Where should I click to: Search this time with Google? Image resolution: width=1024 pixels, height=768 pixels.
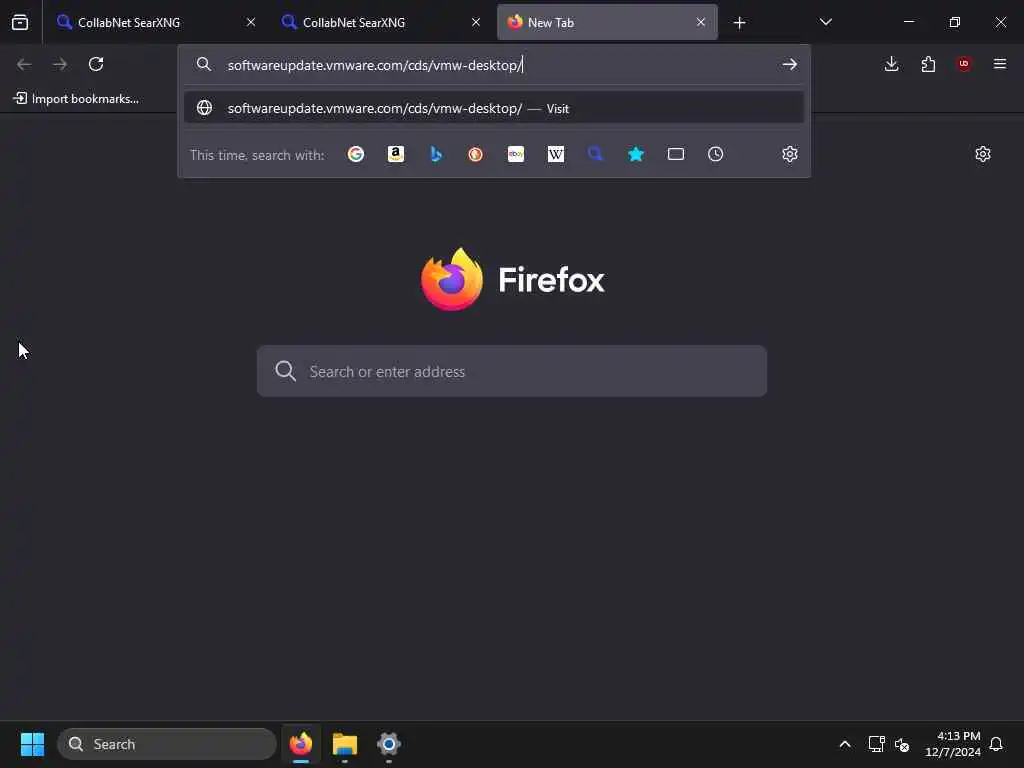(x=356, y=154)
